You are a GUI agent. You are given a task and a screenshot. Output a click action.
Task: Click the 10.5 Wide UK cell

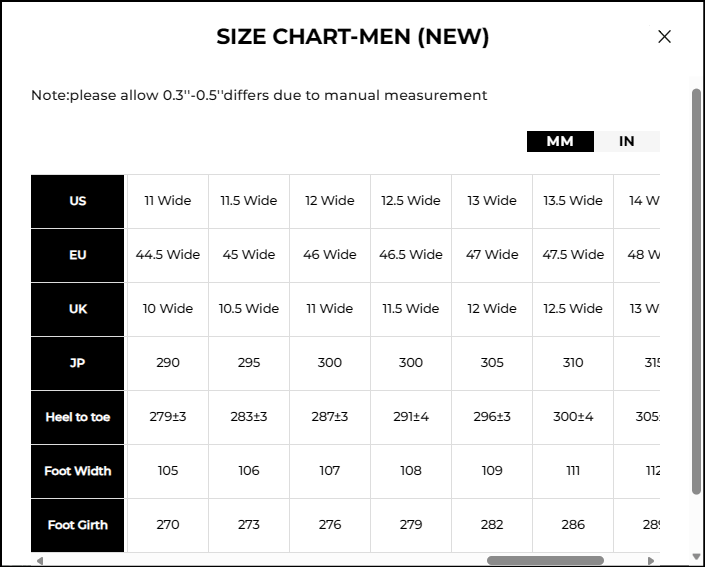coord(249,309)
